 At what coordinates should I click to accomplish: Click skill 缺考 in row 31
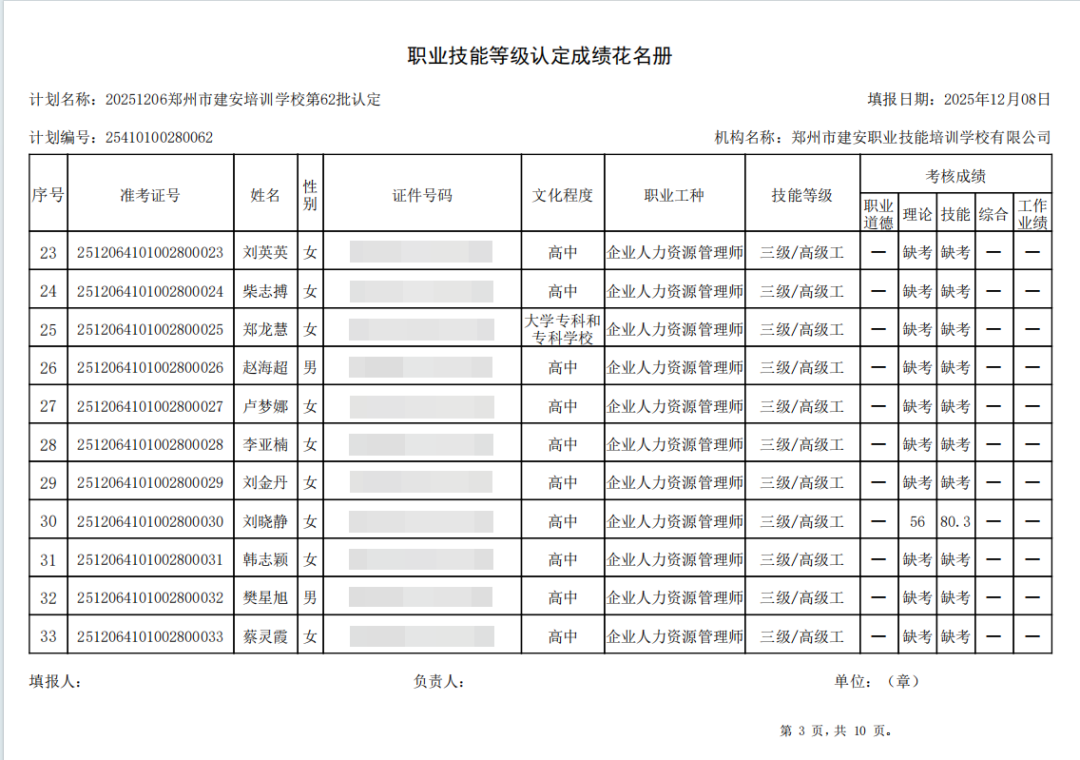[955, 560]
